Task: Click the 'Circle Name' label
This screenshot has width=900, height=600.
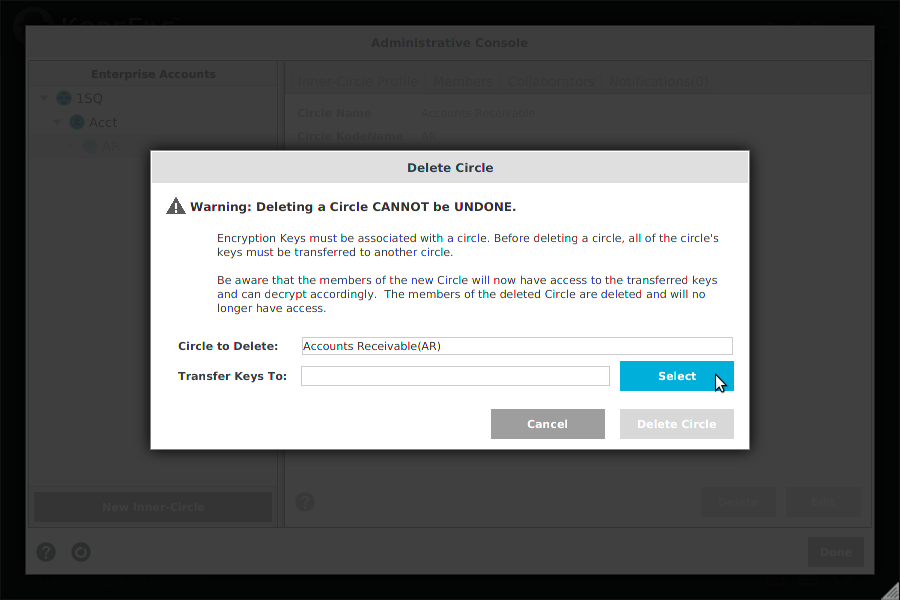Action: point(334,113)
